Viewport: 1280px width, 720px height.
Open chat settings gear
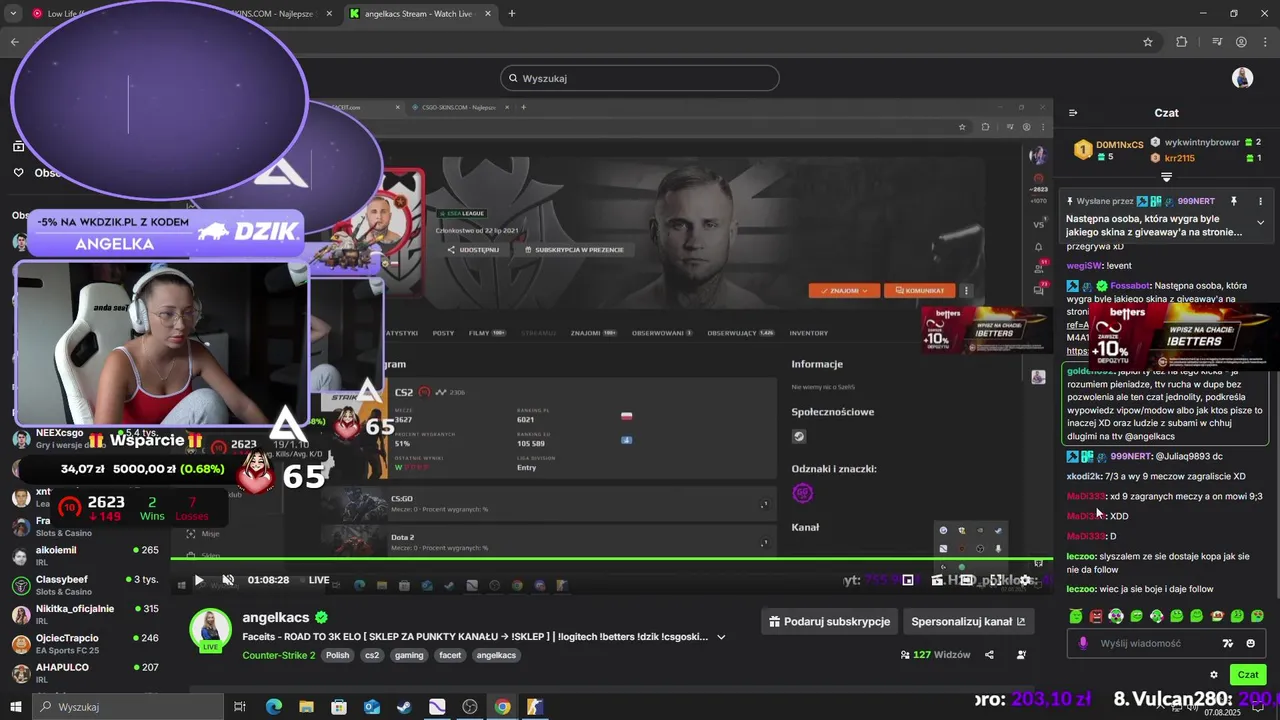pyautogui.click(x=1214, y=675)
